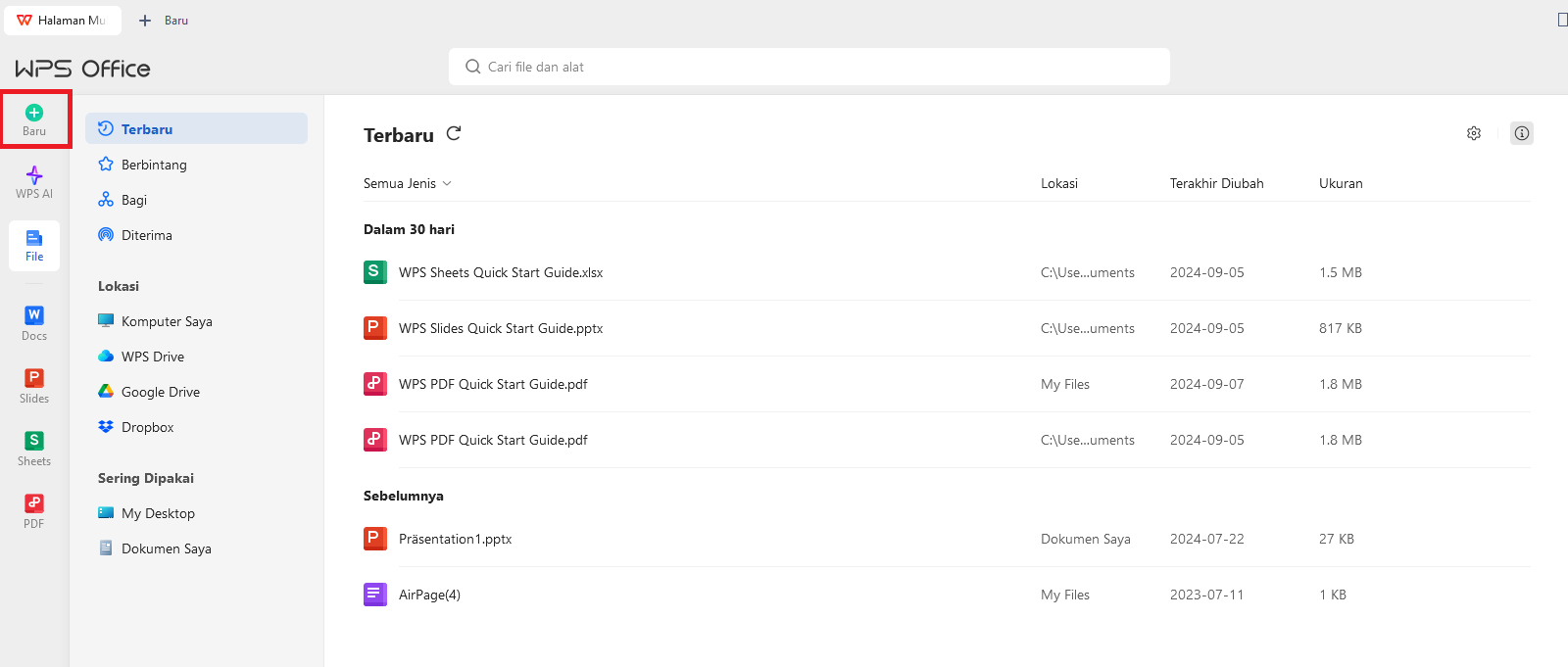Screen dimensions: 1568x667
Task: Click the Präsentation1.pptx file icon
Action: [375, 539]
